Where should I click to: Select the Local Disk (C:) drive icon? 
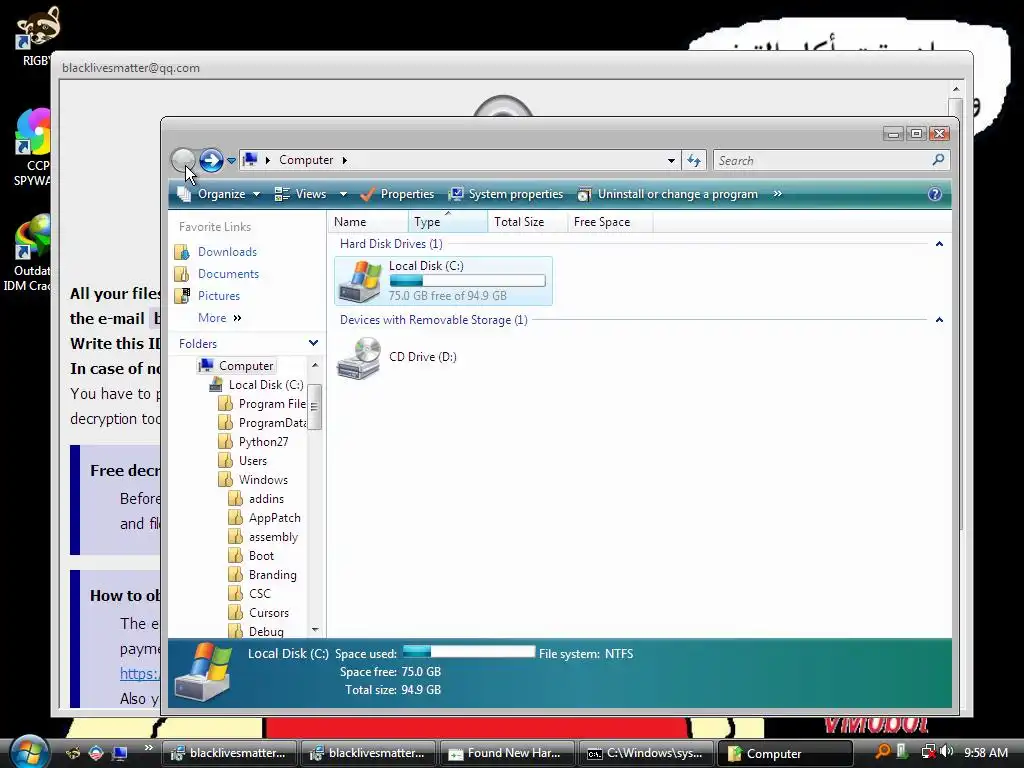pyautogui.click(x=359, y=281)
